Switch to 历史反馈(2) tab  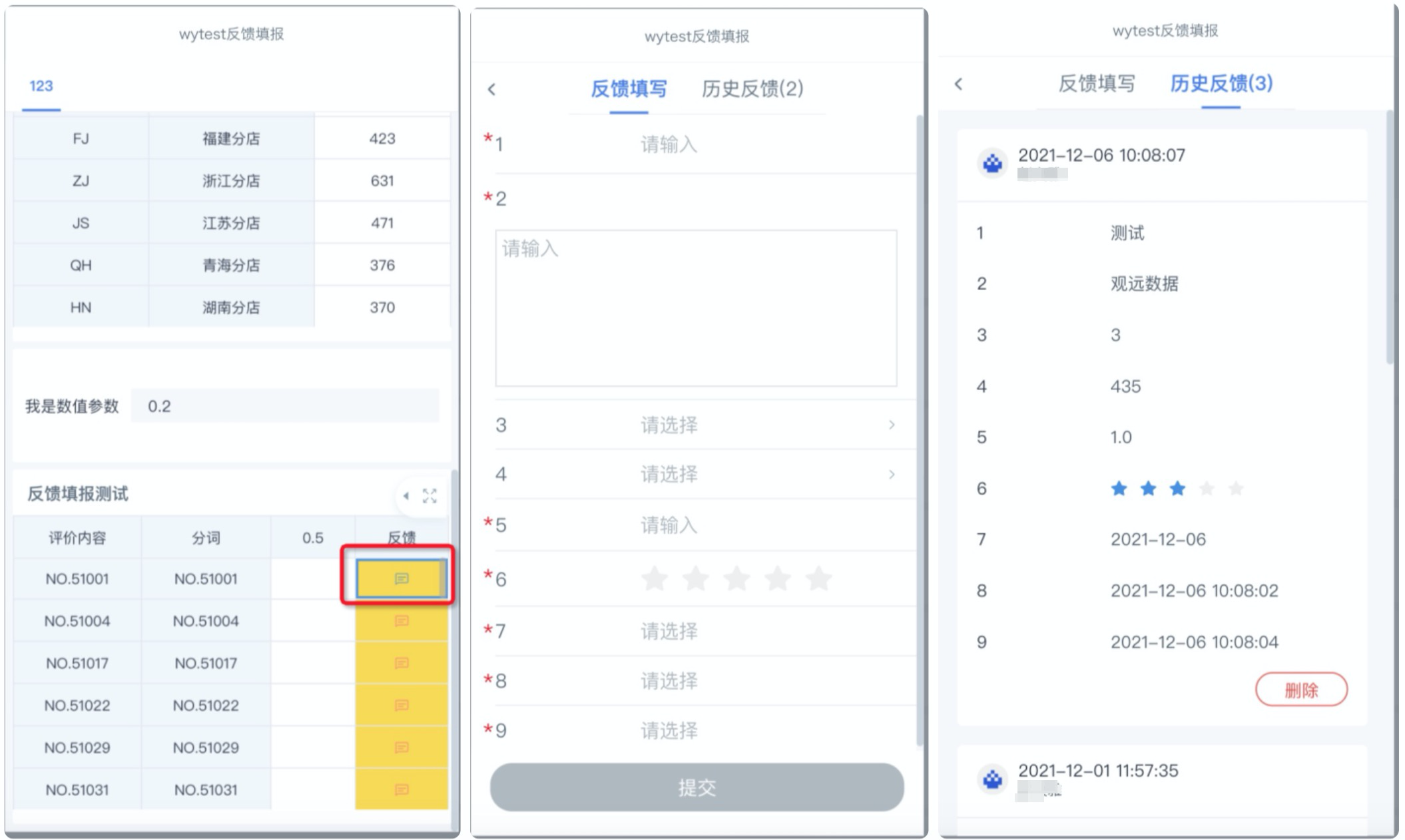point(752,89)
